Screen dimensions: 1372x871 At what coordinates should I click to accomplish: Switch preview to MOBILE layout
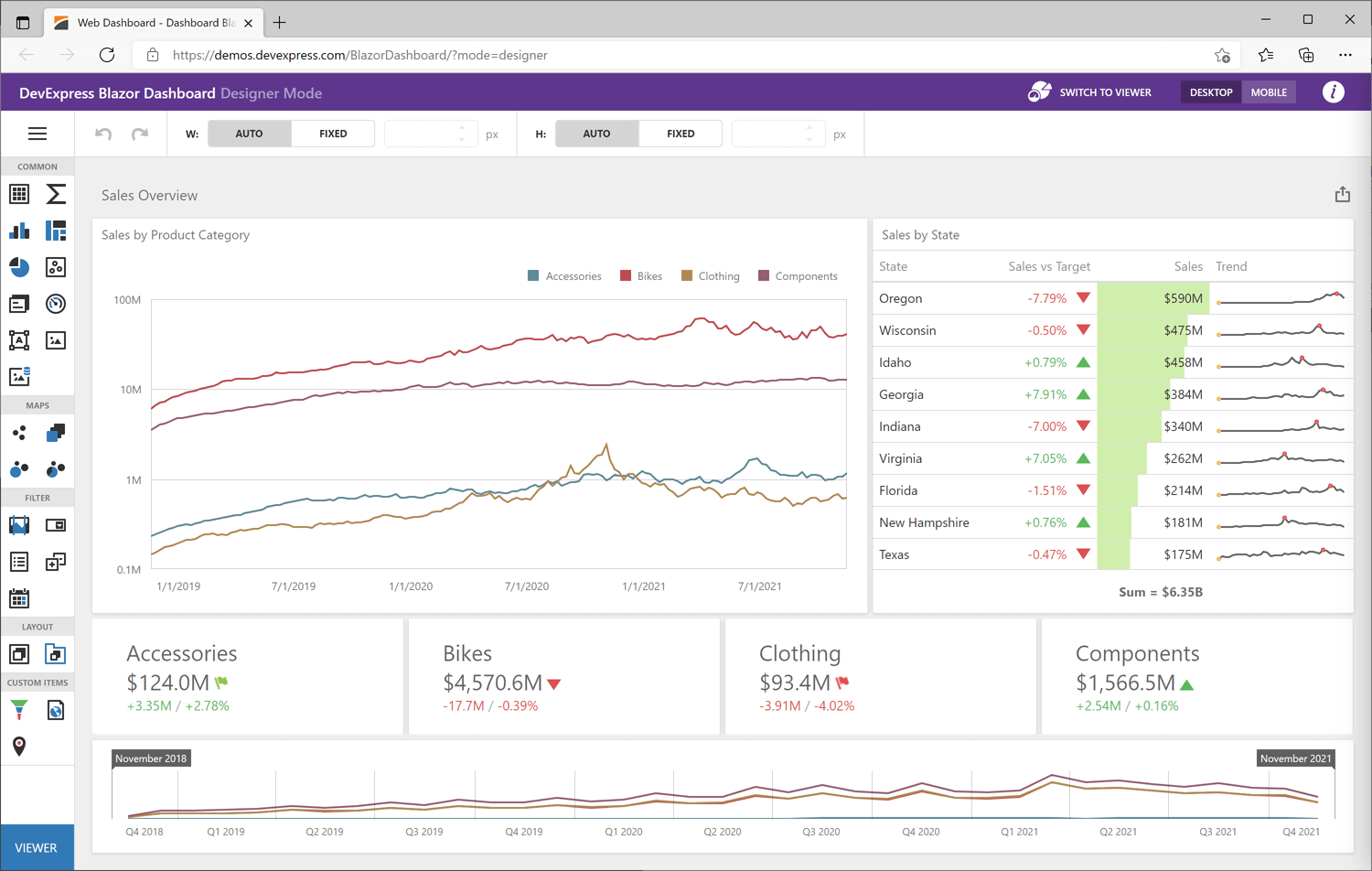coord(1269,92)
